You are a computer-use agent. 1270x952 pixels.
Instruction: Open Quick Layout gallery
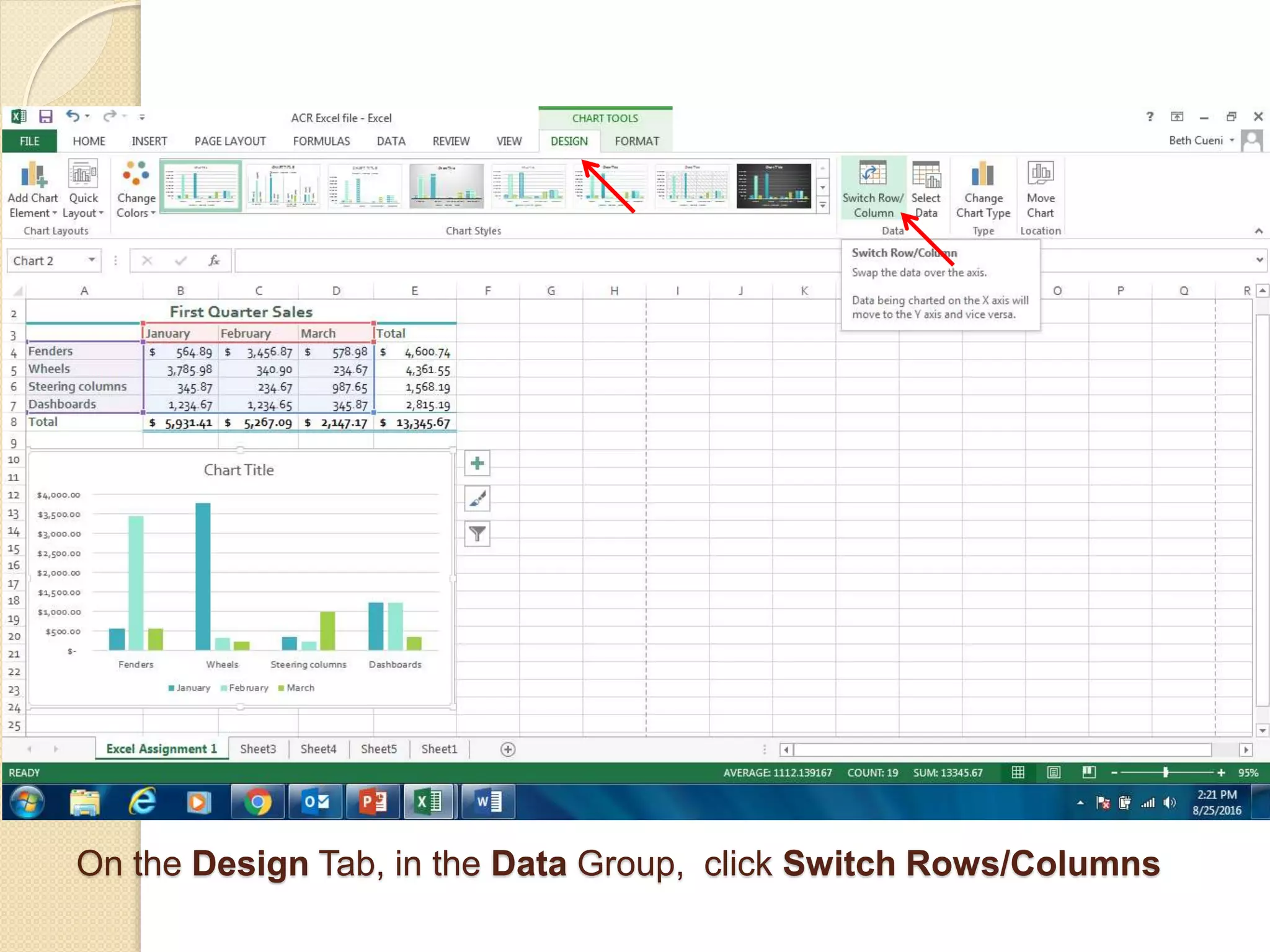pyautogui.click(x=83, y=190)
